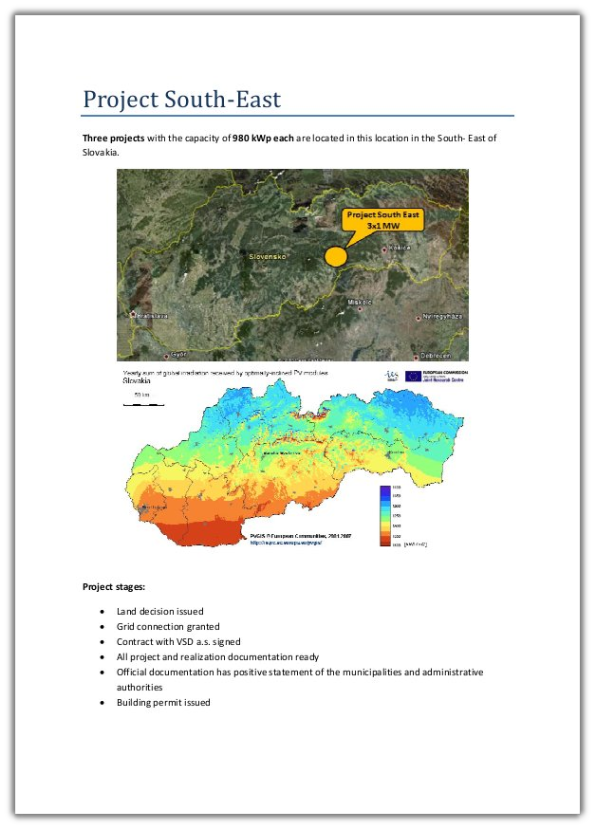
Task: Click the "Official documentation has positive statement" bullet
Action: [300, 679]
